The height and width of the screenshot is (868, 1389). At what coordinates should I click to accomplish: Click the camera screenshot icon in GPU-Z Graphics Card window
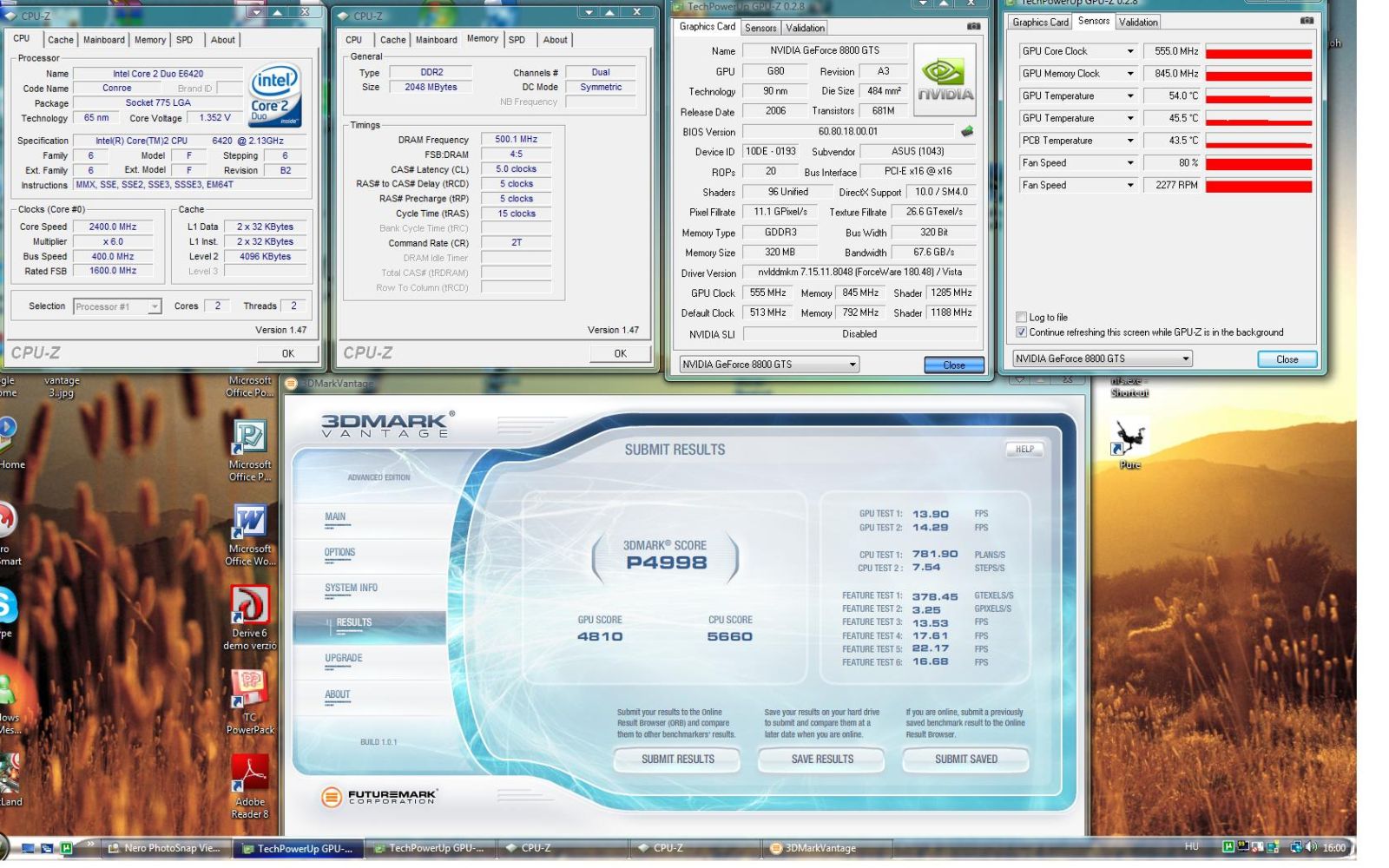coord(973,27)
